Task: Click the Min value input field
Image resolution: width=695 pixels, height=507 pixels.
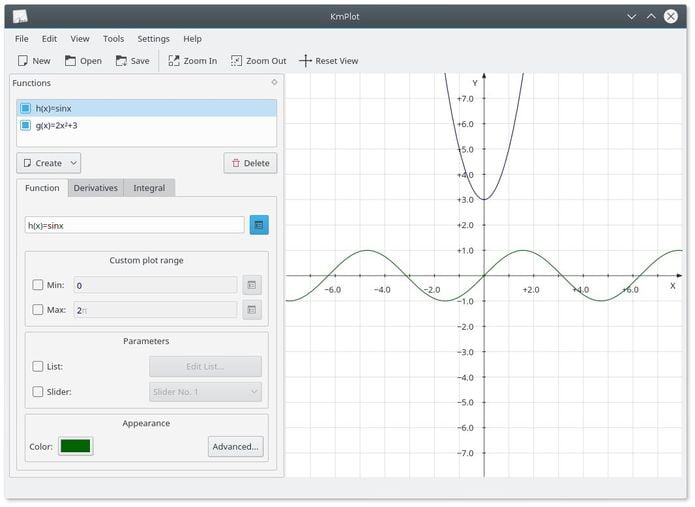Action: [155, 285]
